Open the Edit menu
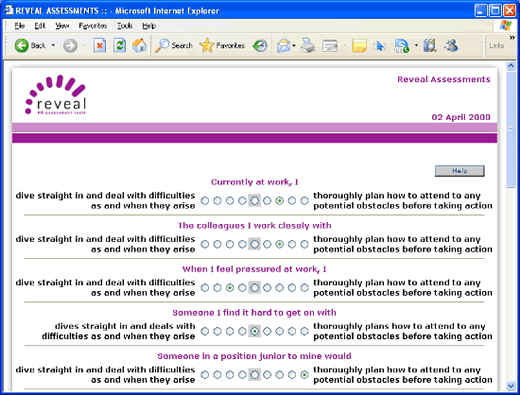 [x=40, y=26]
